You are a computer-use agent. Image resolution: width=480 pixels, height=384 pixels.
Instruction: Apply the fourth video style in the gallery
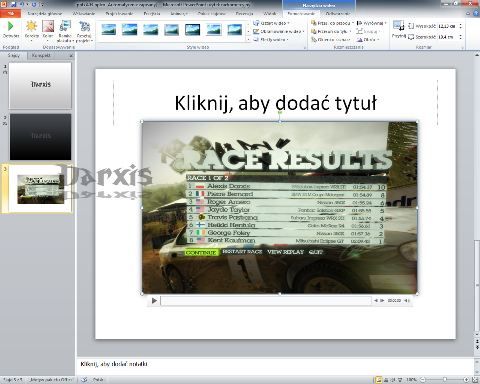[172, 30]
